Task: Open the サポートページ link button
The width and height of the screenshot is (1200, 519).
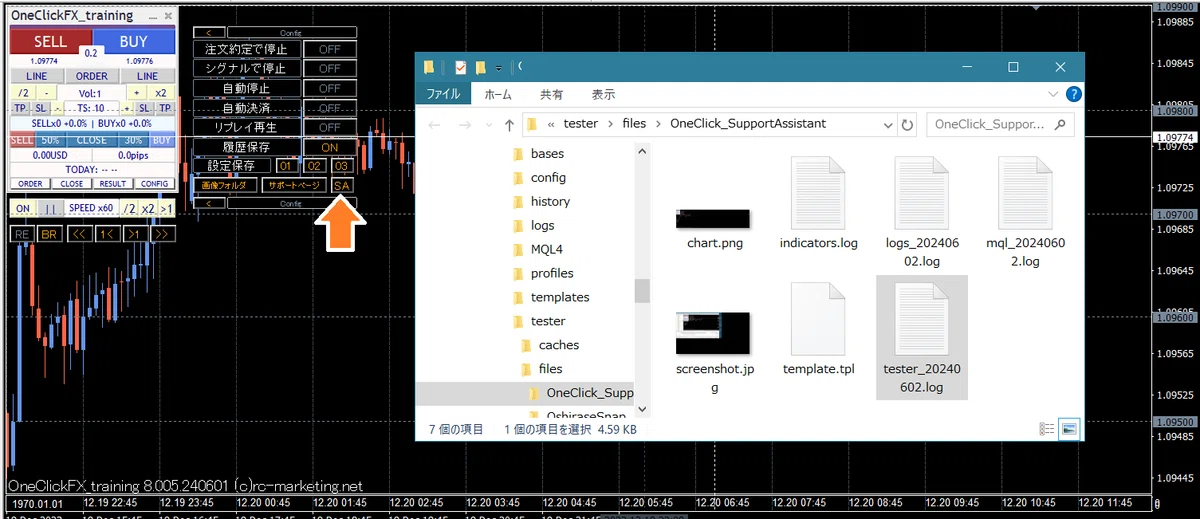Action: [294, 186]
